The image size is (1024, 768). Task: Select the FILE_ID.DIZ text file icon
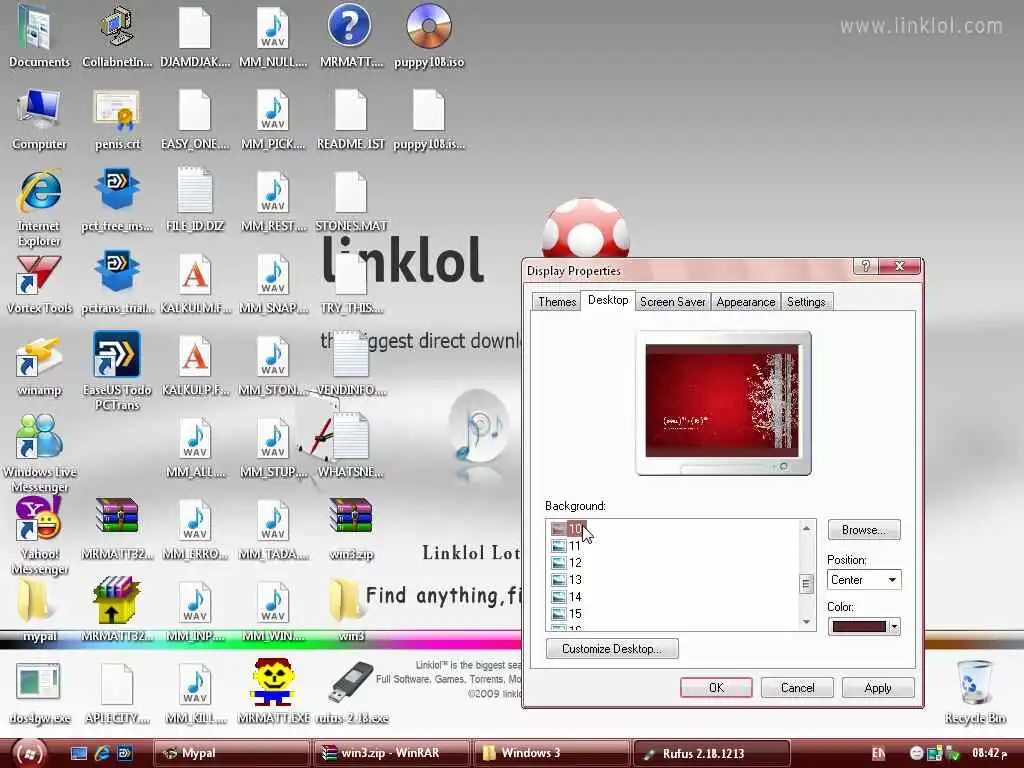coord(195,200)
